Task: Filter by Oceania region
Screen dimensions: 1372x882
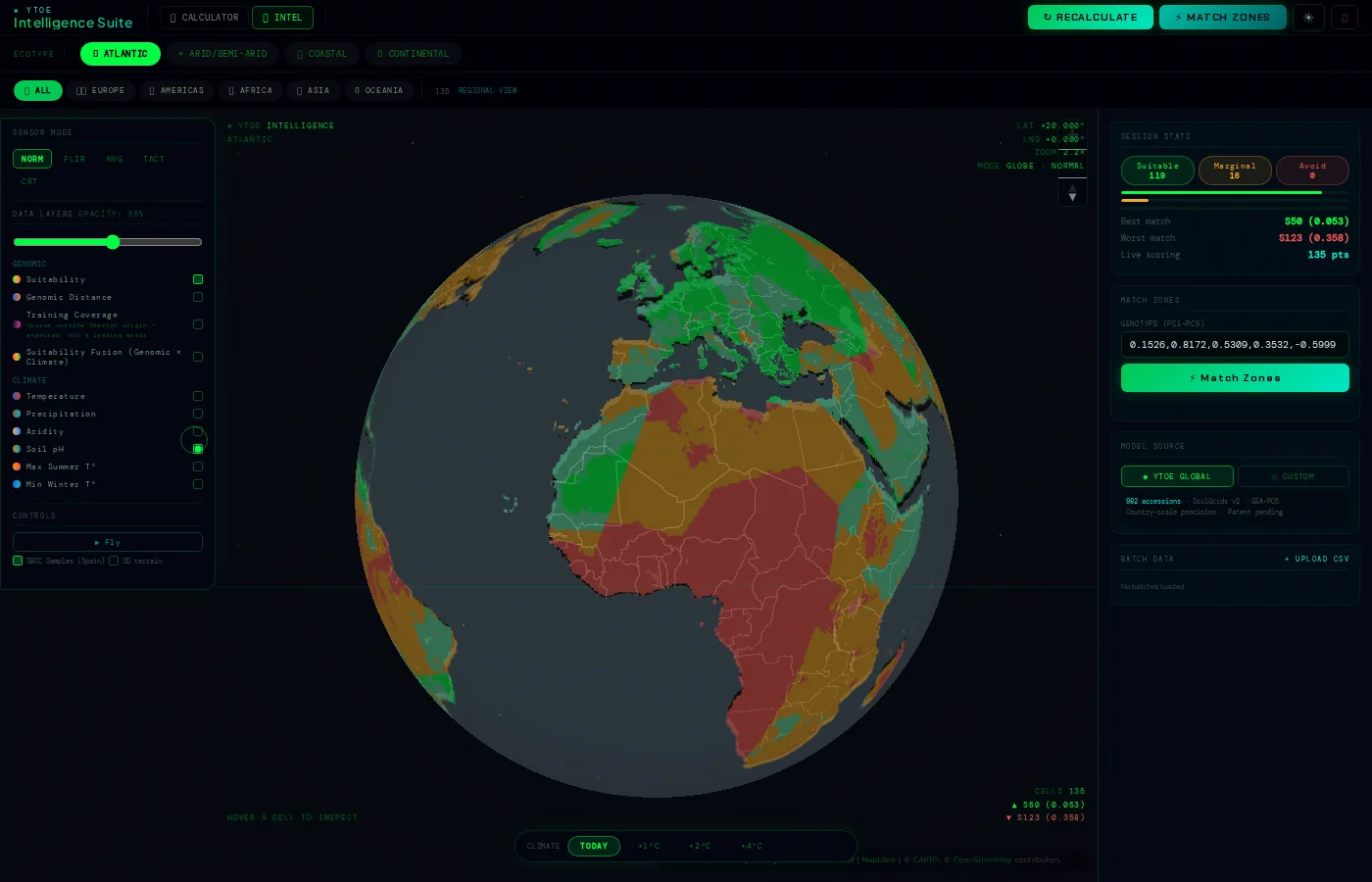Action: tap(378, 90)
